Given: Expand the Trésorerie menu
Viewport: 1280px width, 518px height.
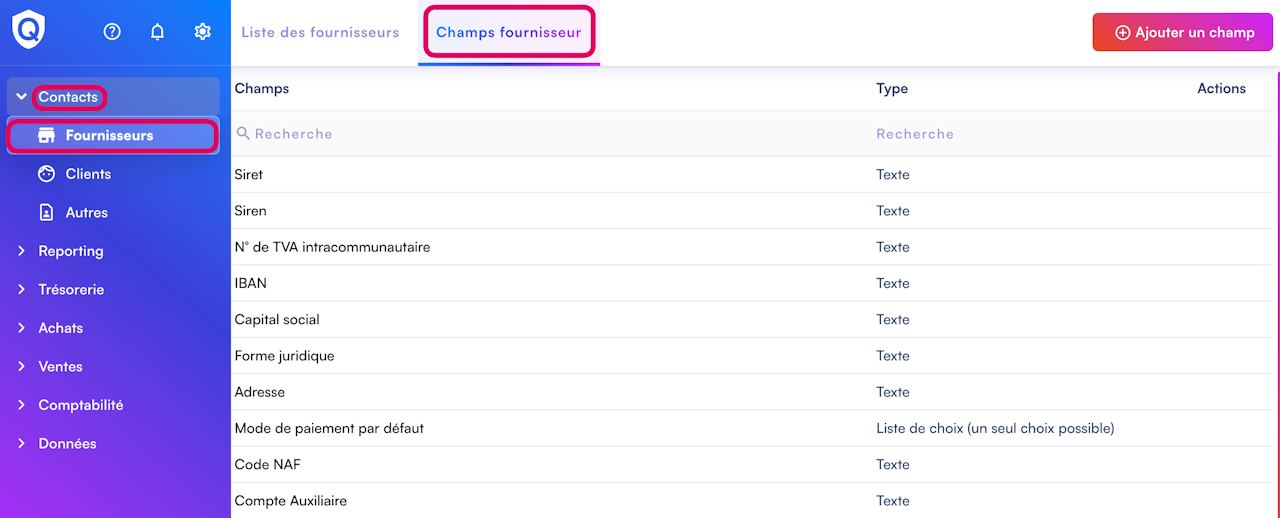Looking at the screenshot, I should (x=70, y=290).
